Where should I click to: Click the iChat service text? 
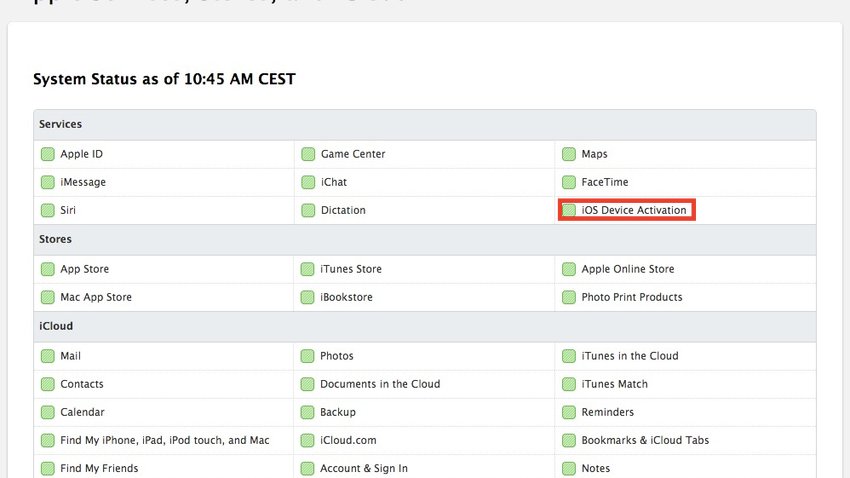[x=334, y=182]
